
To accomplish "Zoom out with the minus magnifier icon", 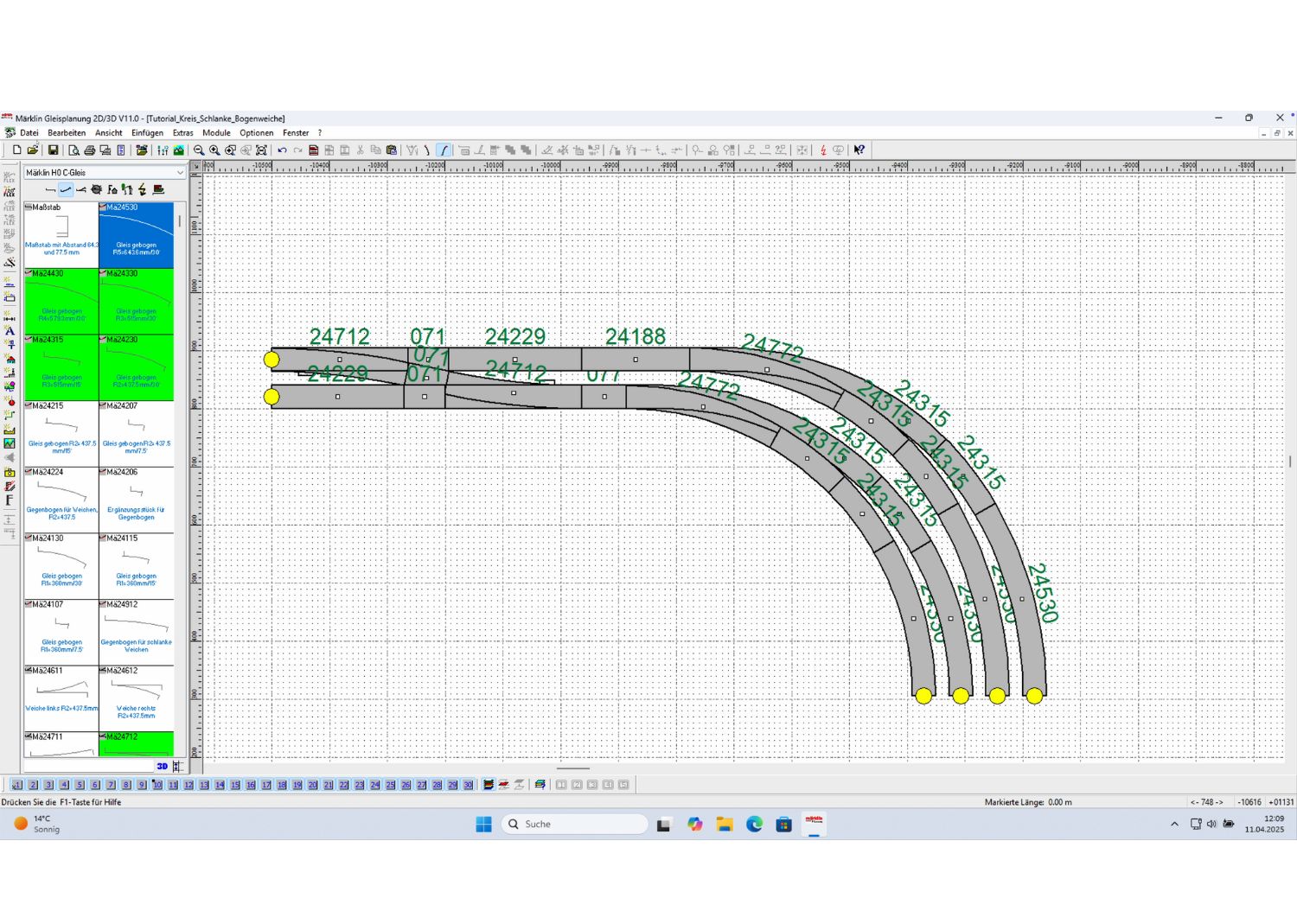I will click(x=199, y=150).
